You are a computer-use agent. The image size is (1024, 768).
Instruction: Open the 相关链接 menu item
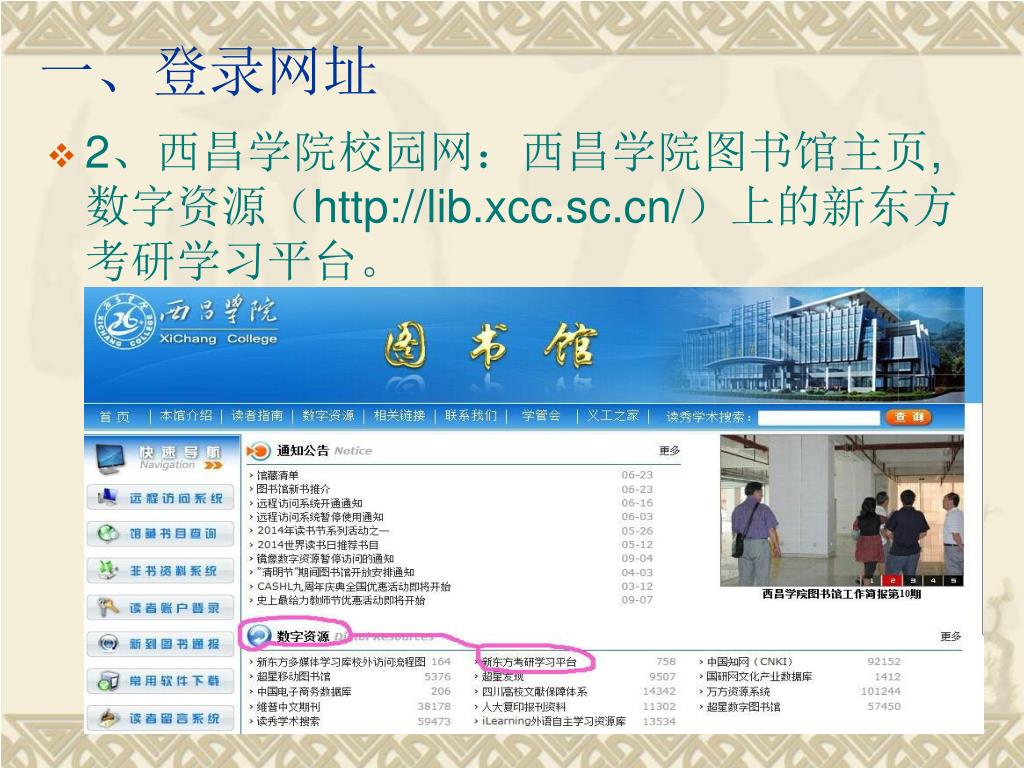pos(400,415)
